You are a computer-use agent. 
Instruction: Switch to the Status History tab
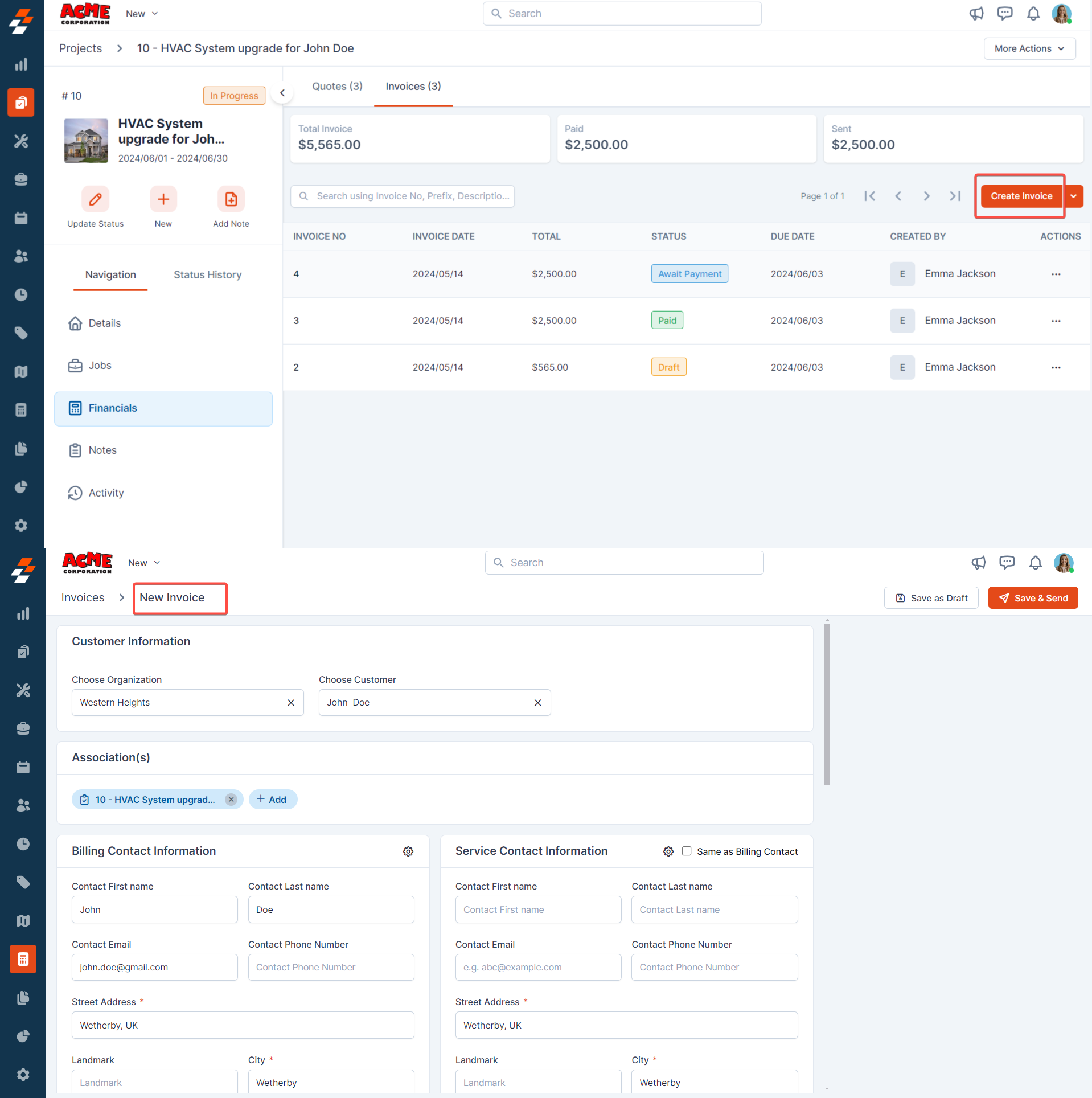[207, 274]
